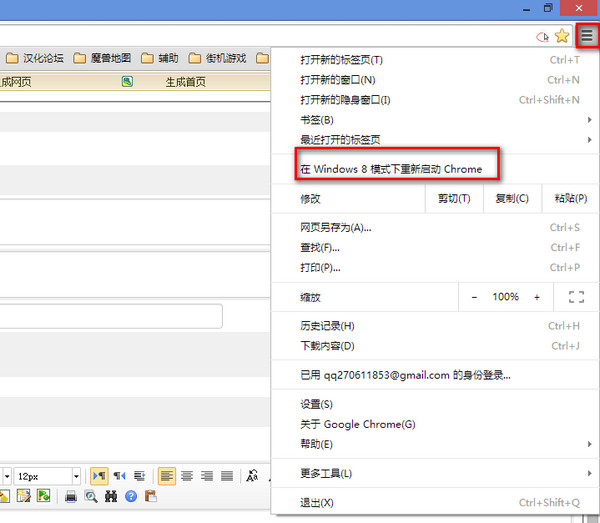Click the binoculars find icon in editor

(x=111, y=497)
